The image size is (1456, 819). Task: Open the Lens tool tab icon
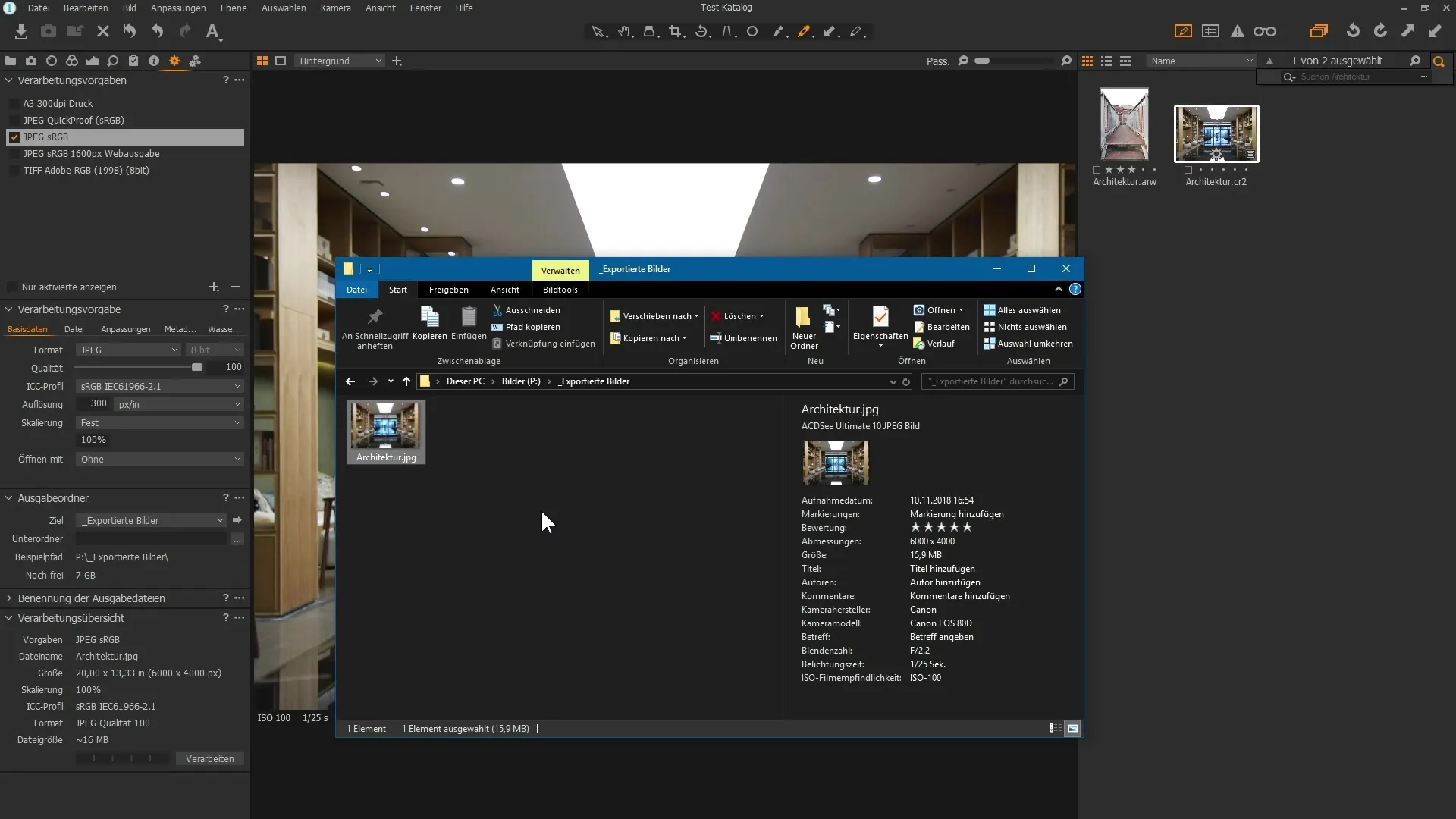tap(52, 61)
